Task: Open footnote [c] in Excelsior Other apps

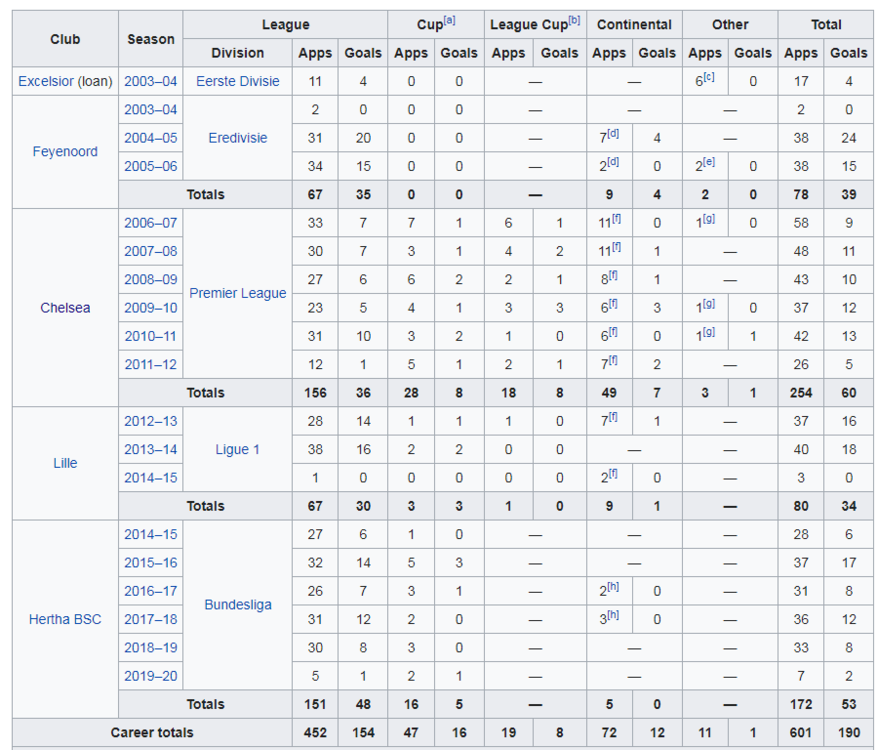Action: 709,77
